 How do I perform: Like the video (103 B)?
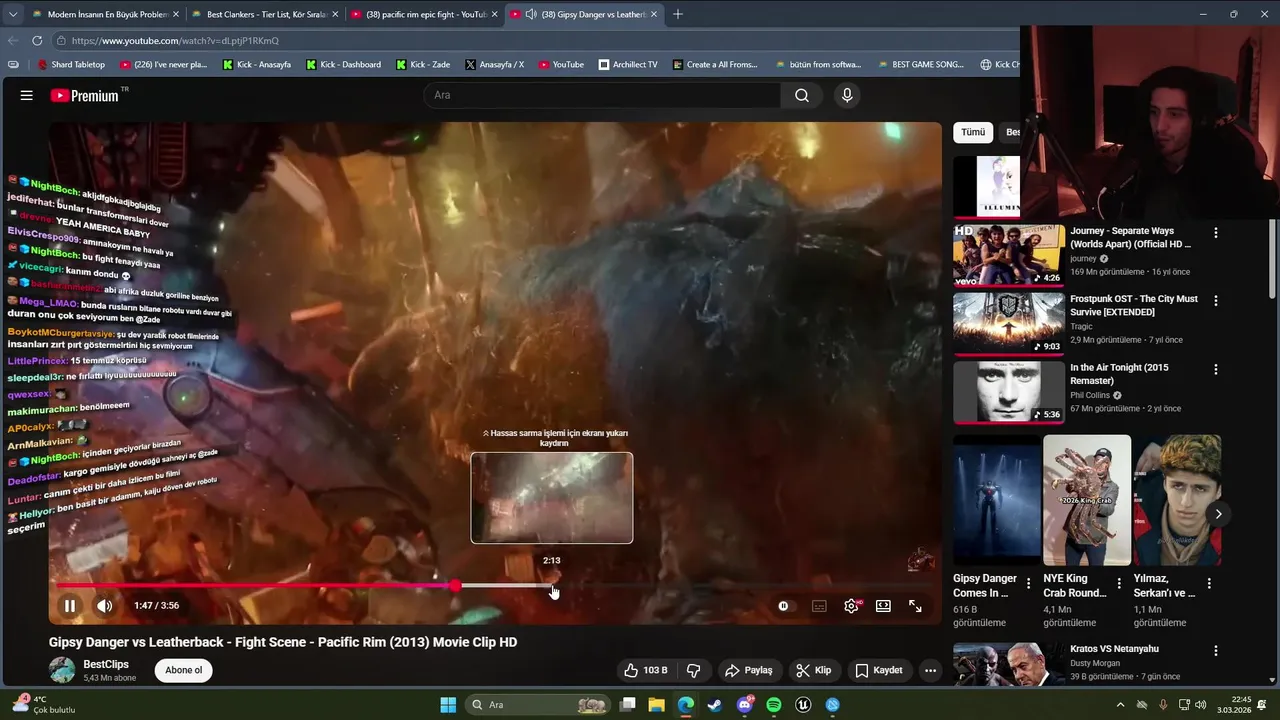(x=646, y=670)
